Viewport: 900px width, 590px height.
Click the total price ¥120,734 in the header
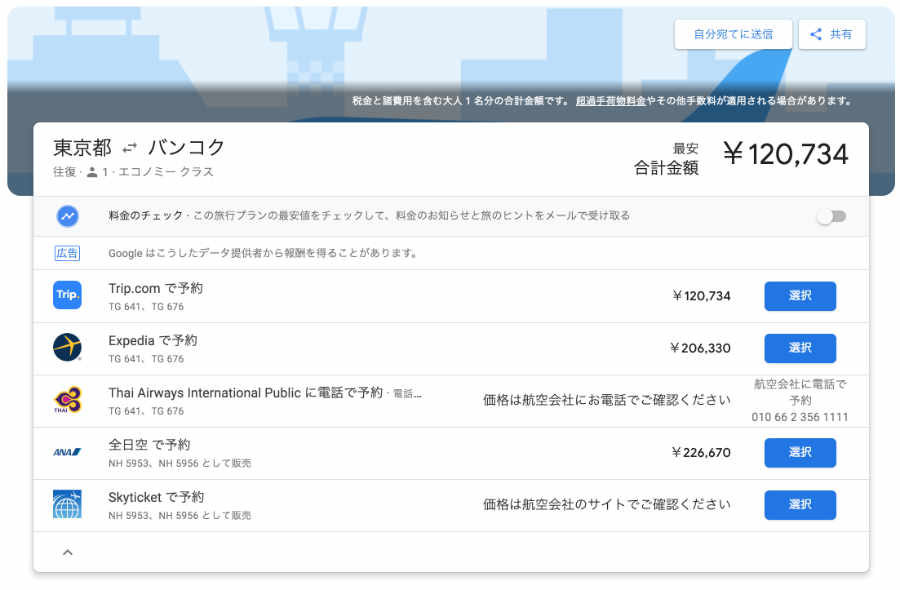pos(785,154)
